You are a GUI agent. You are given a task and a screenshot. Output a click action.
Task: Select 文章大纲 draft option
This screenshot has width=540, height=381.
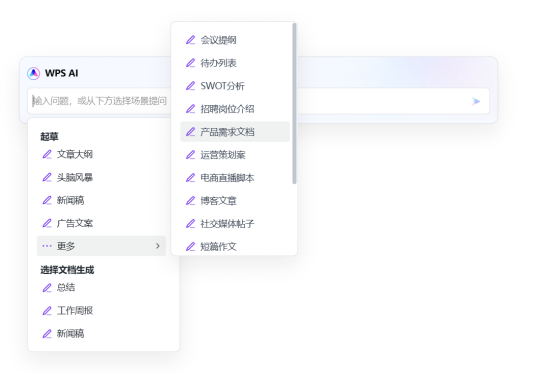tap(101, 154)
